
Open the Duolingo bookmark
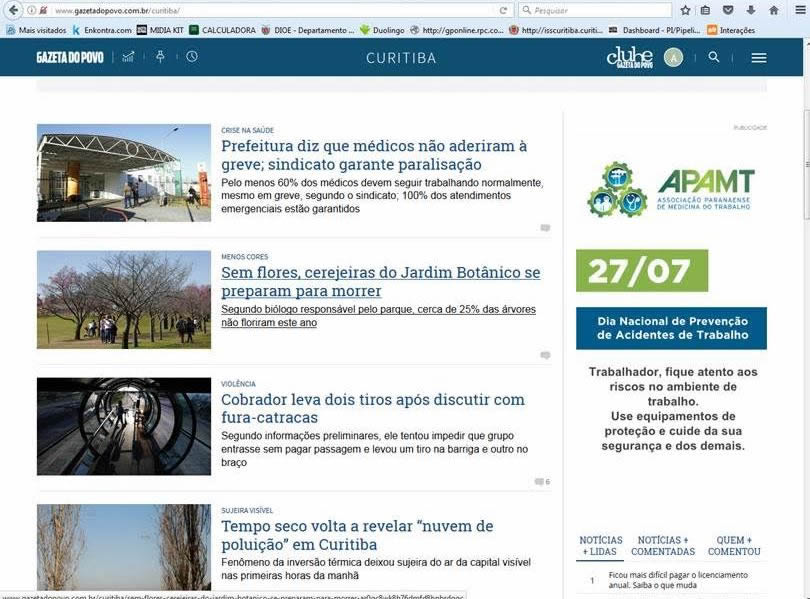[x=380, y=30]
